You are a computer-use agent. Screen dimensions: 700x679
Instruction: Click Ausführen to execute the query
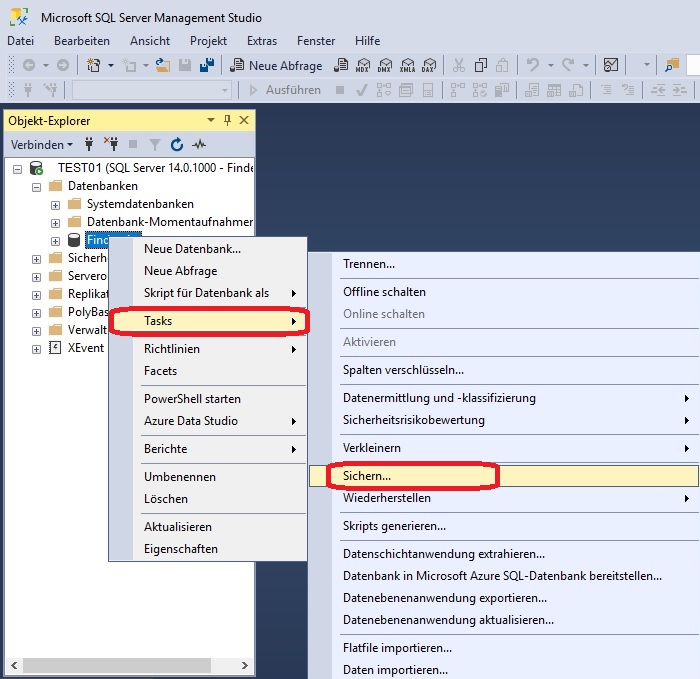pyautogui.click(x=285, y=90)
